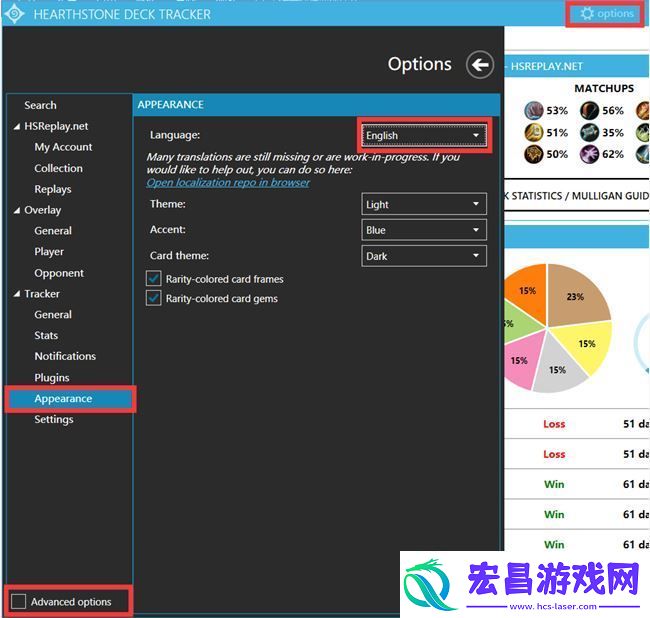The width and height of the screenshot is (650, 618).
Task: Click the 51% matchup class icon
Action: point(534,132)
